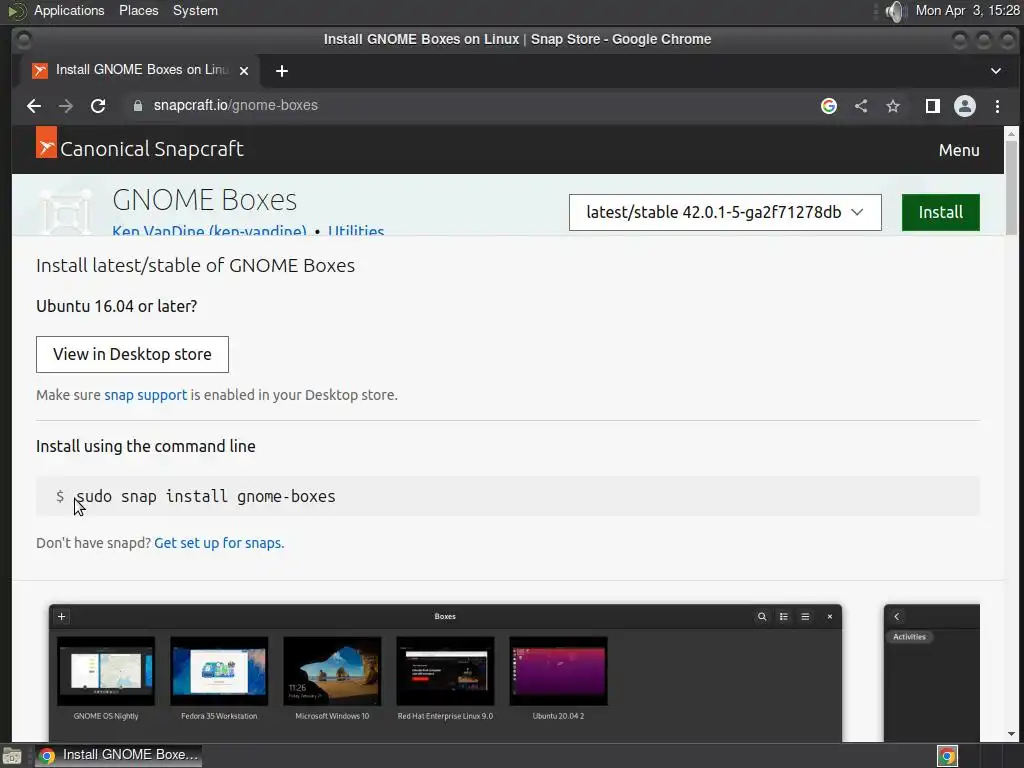Select the Install GNOME Boxes tab
Image resolution: width=1024 pixels, height=768 pixels.
pyautogui.click(x=138, y=71)
